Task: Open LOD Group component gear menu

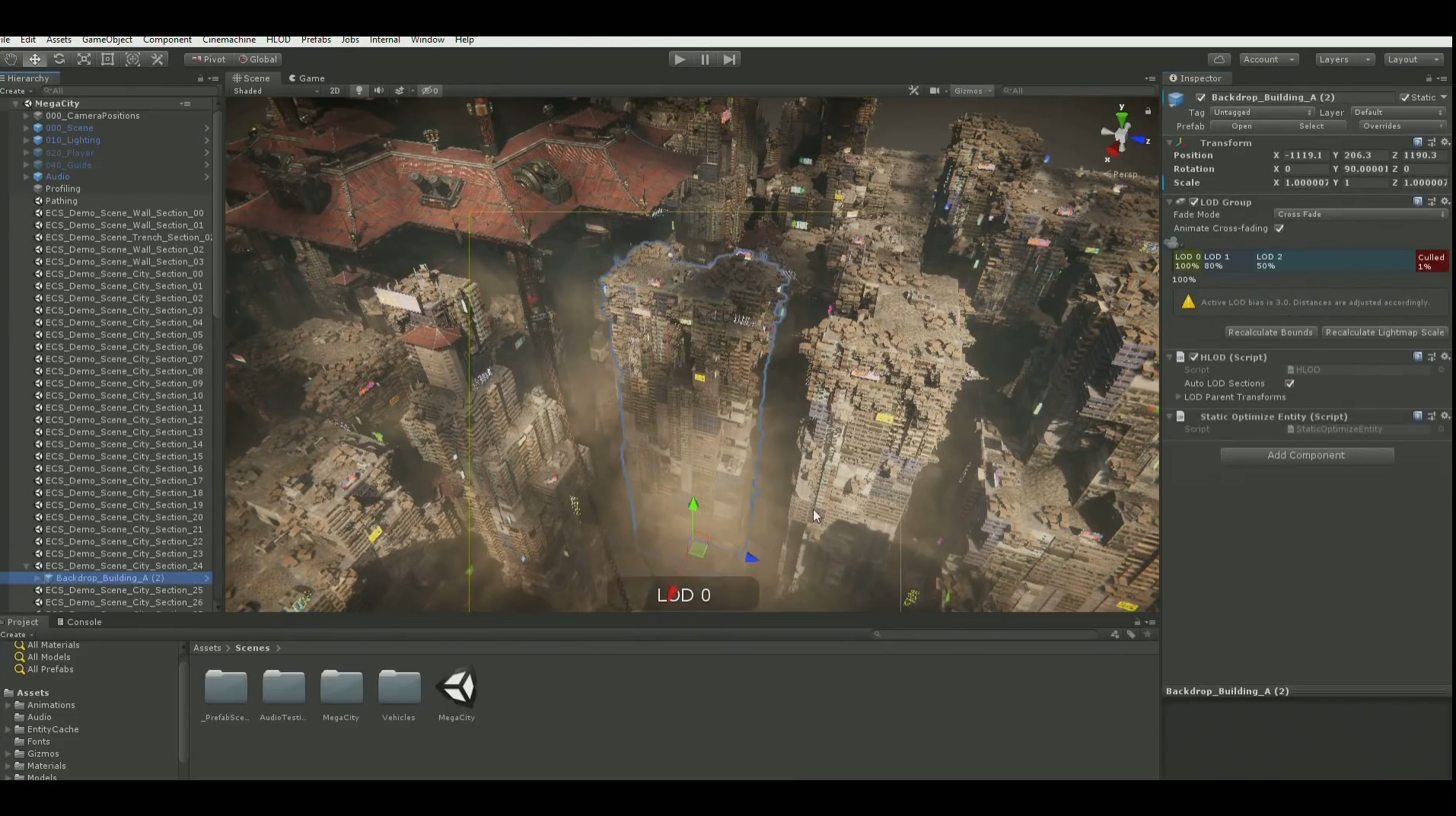Action: pos(1445,202)
